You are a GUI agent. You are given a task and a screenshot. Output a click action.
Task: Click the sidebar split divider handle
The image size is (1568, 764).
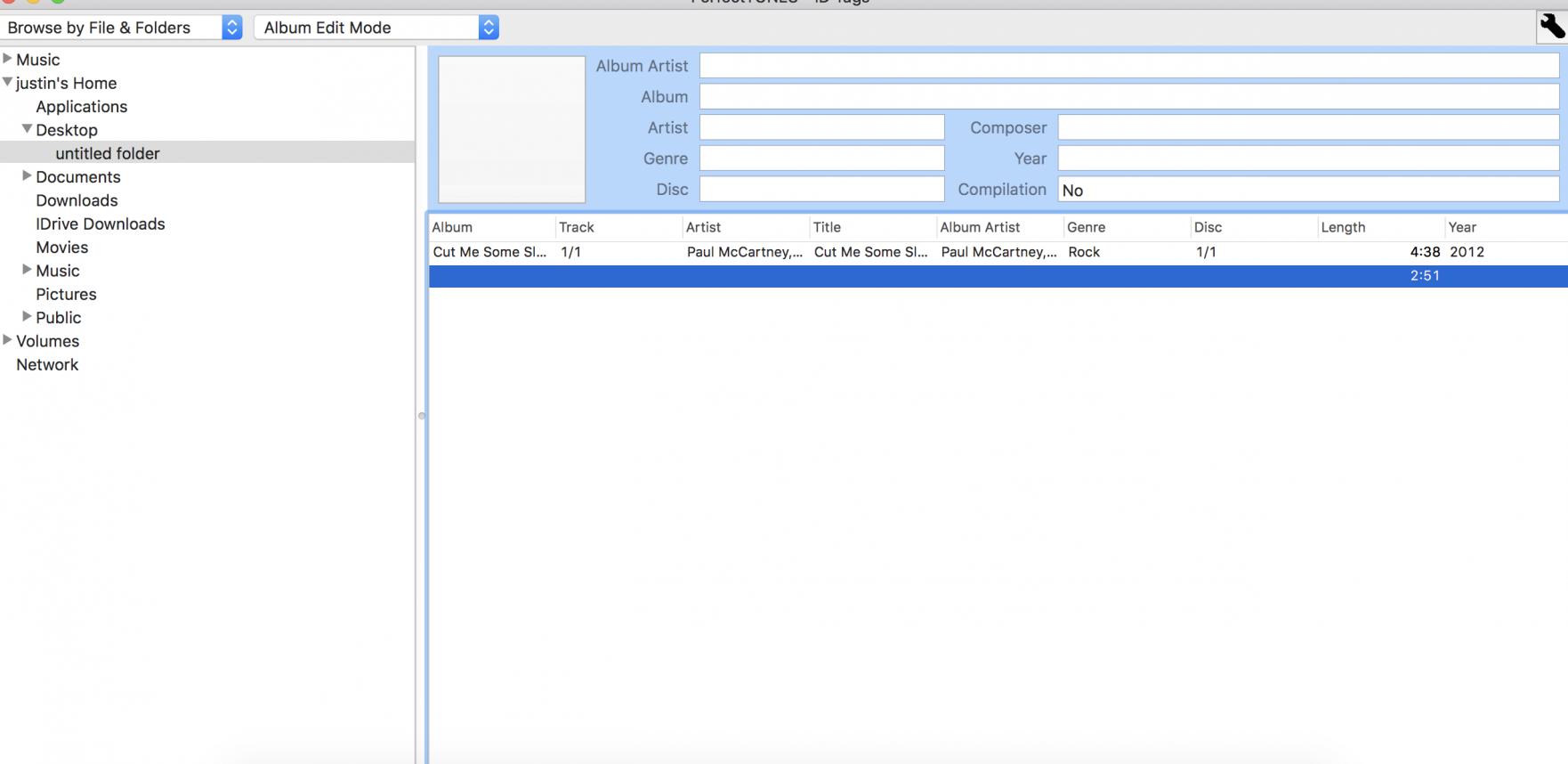[x=422, y=416]
